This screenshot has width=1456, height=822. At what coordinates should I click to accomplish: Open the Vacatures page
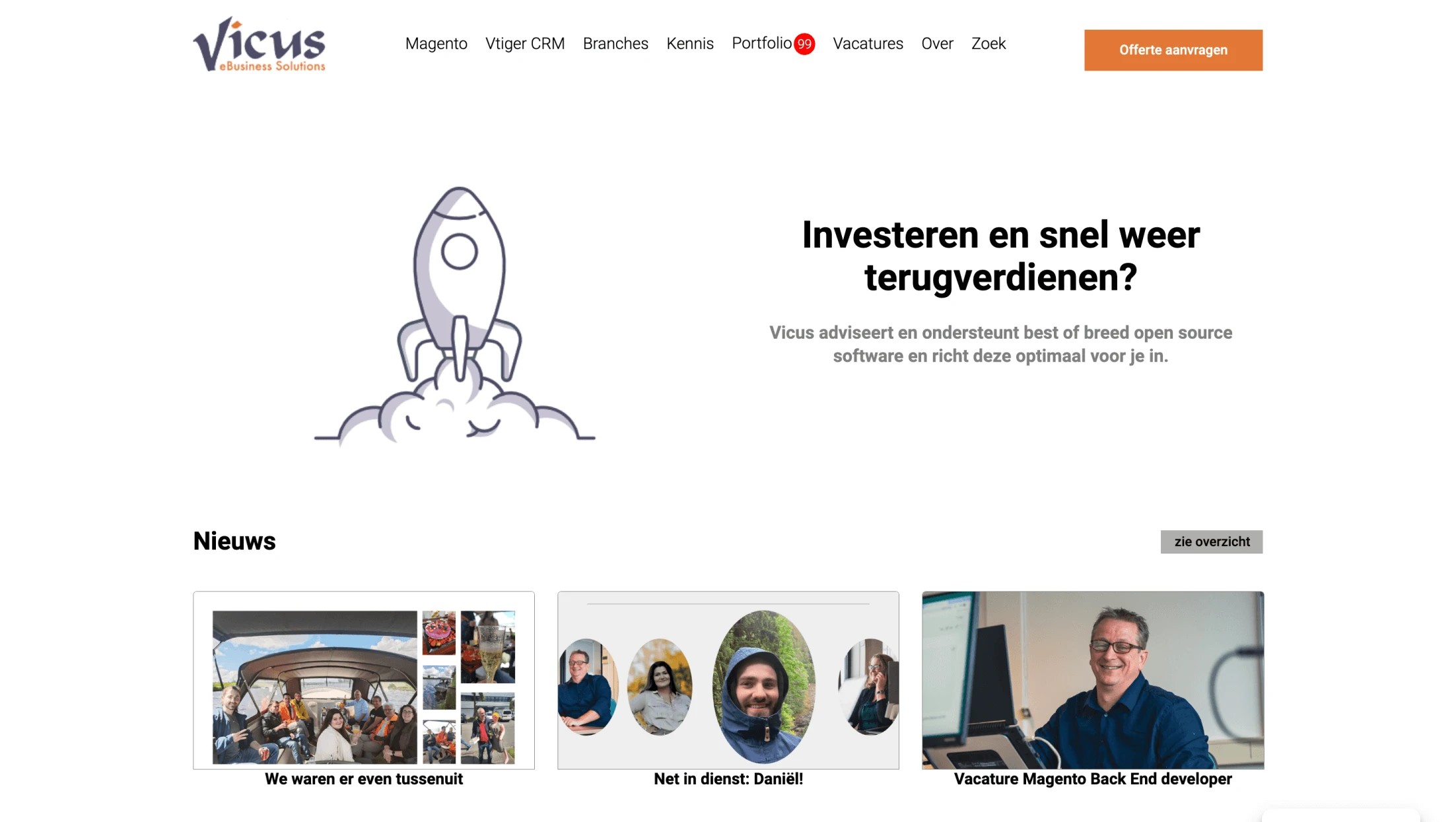(868, 44)
